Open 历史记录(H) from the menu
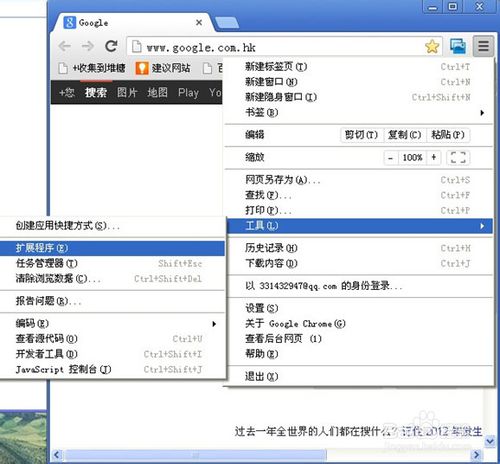500x464 pixels. click(x=360, y=248)
